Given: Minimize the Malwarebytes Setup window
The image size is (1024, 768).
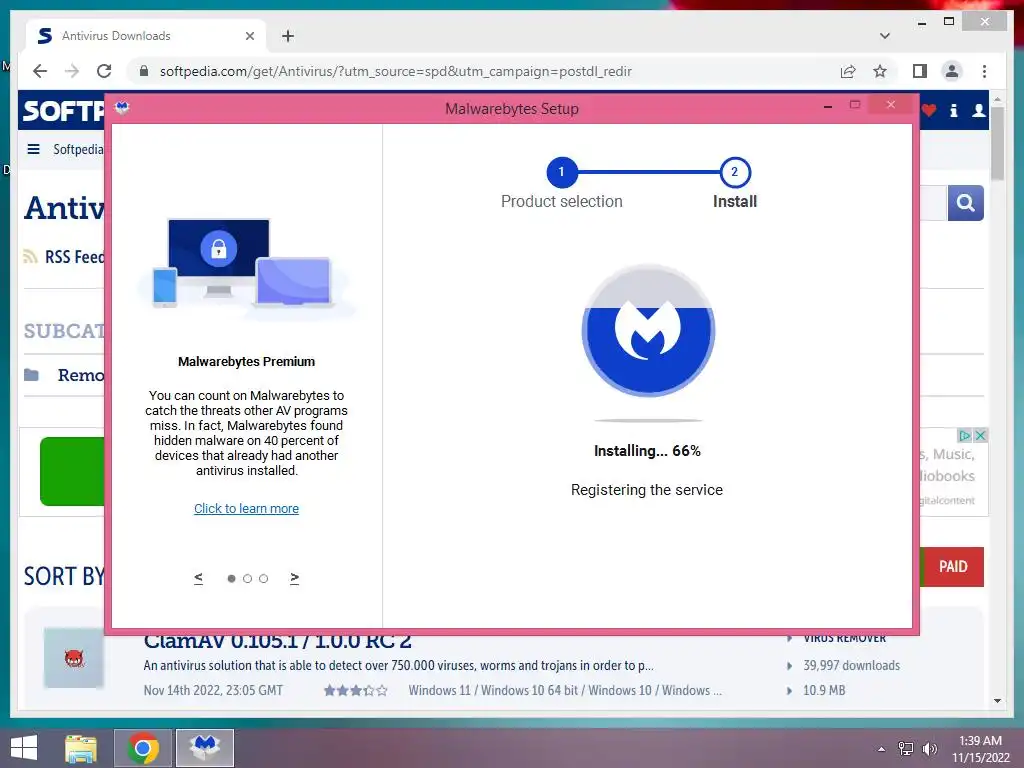Looking at the screenshot, I should click(827, 106).
